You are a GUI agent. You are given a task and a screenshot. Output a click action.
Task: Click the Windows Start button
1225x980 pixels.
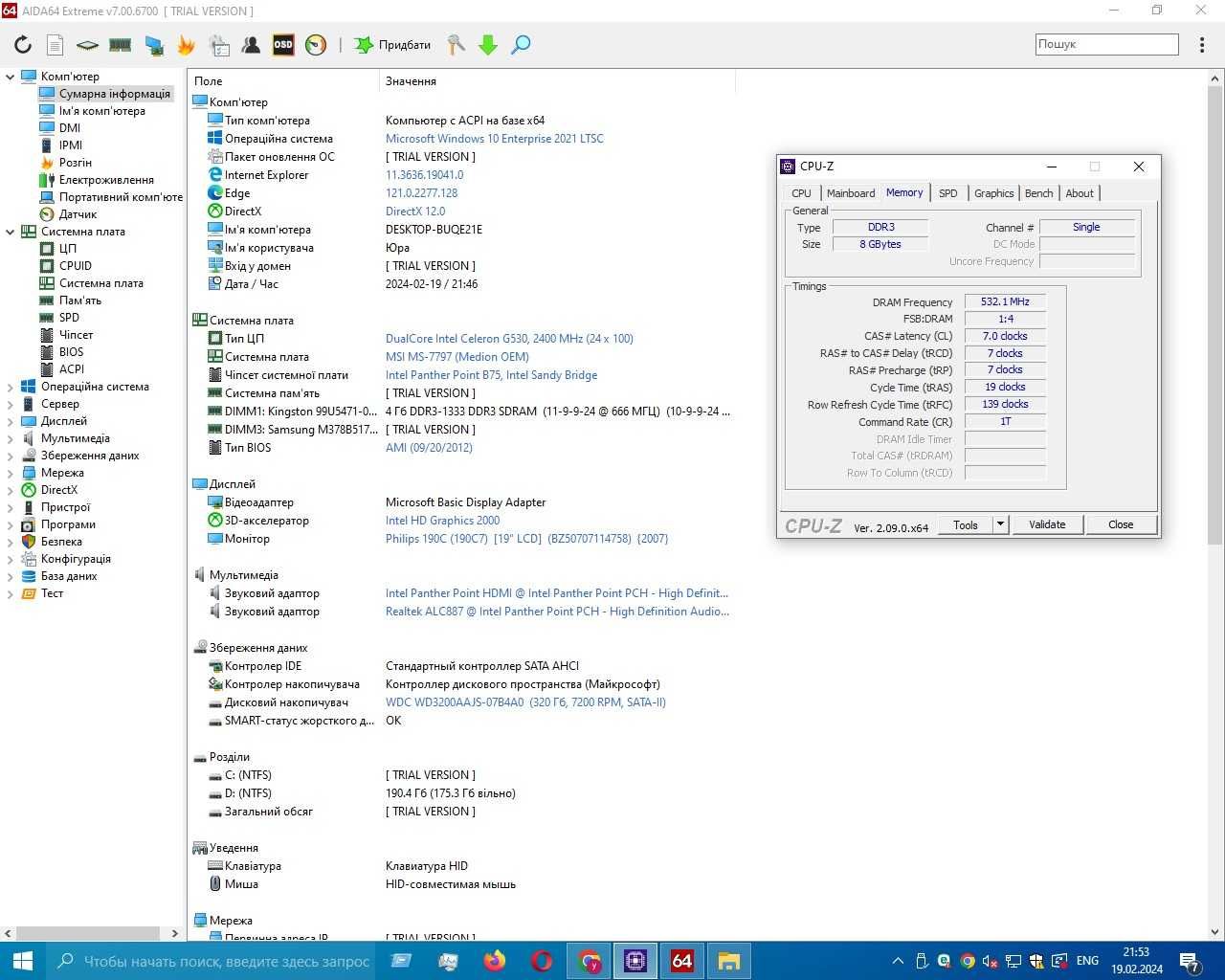pos(23,961)
